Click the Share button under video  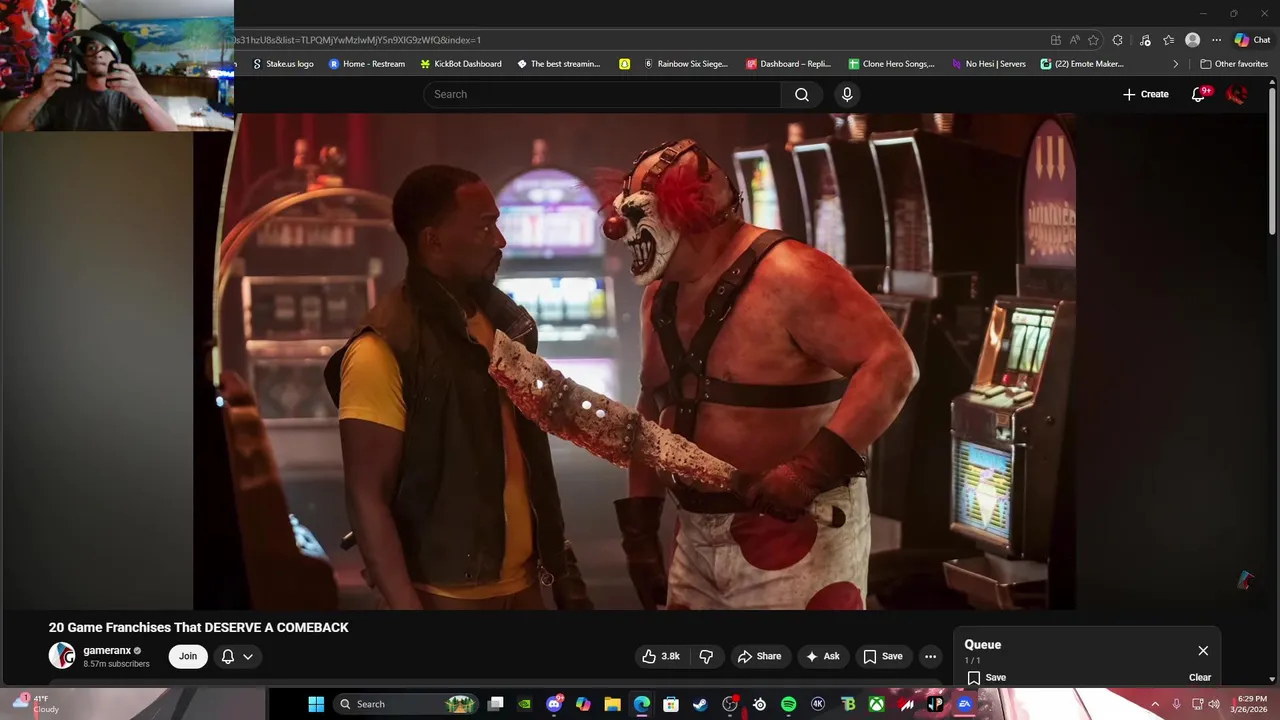click(759, 656)
